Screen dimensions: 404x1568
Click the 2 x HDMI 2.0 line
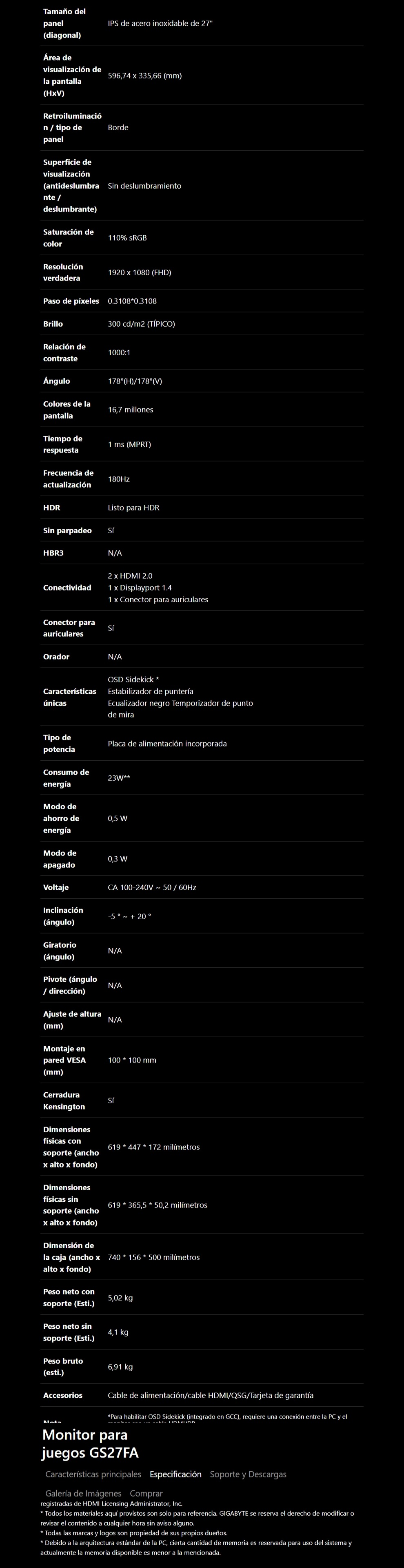[x=130, y=575]
